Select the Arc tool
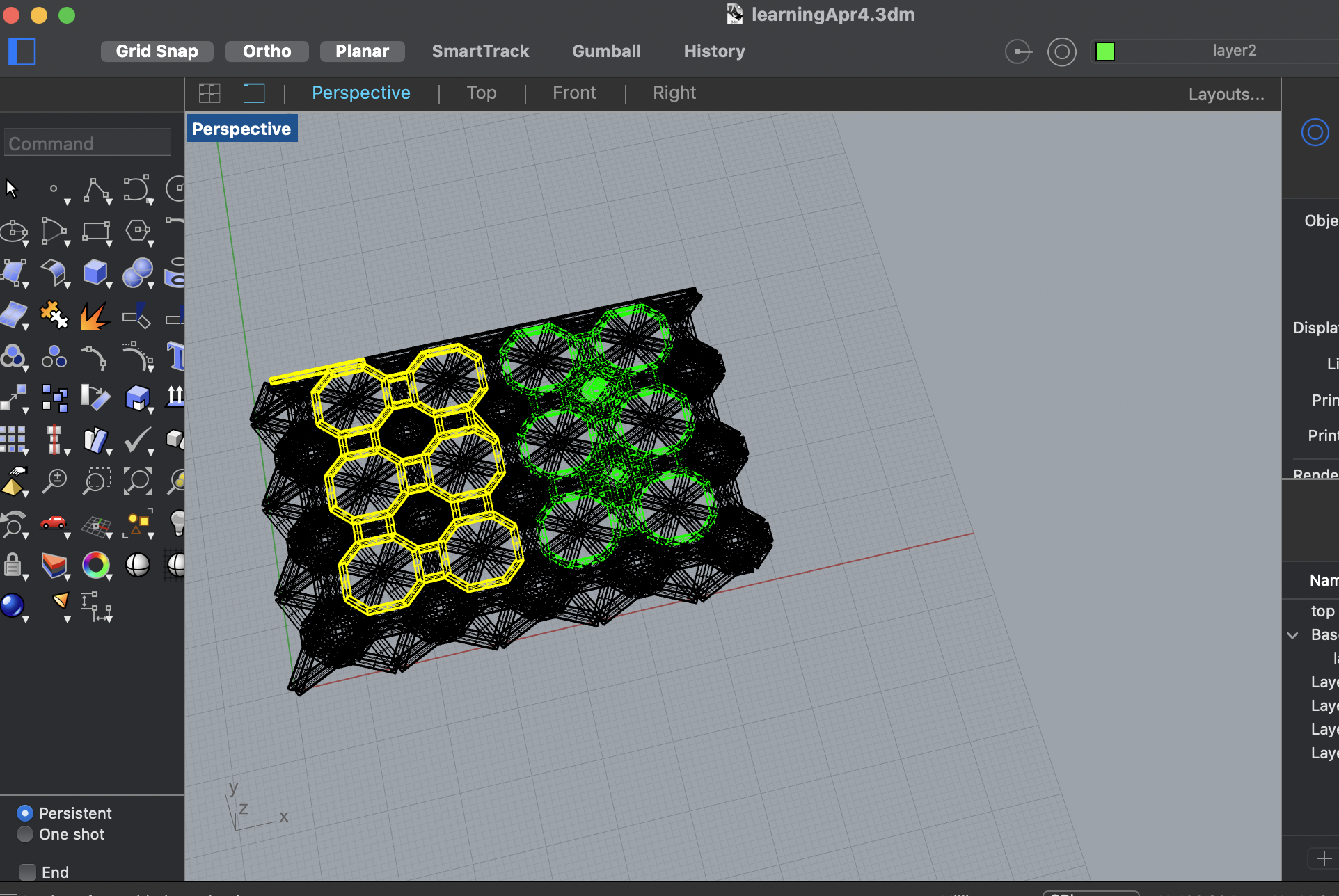 click(54, 230)
